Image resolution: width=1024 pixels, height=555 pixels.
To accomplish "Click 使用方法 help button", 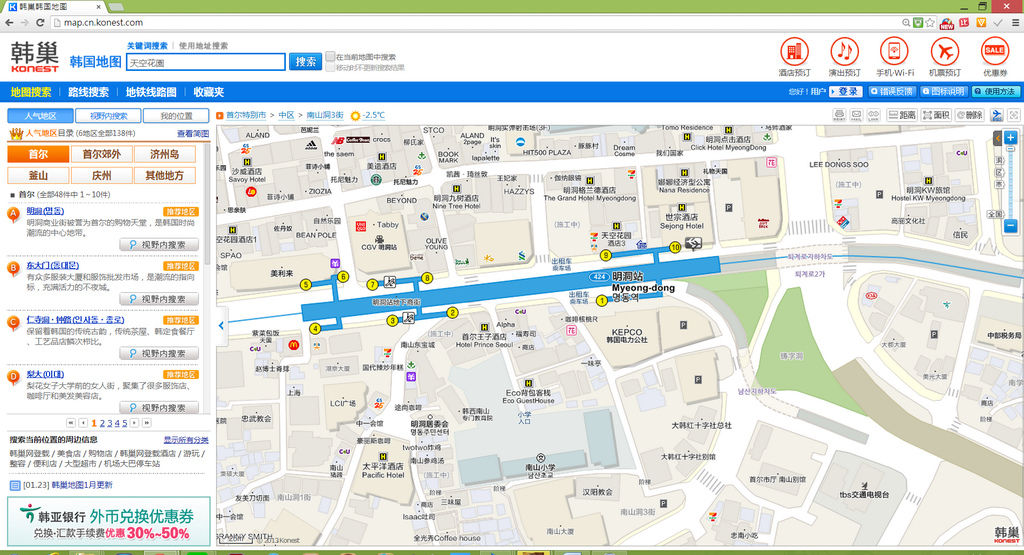I will [x=995, y=92].
